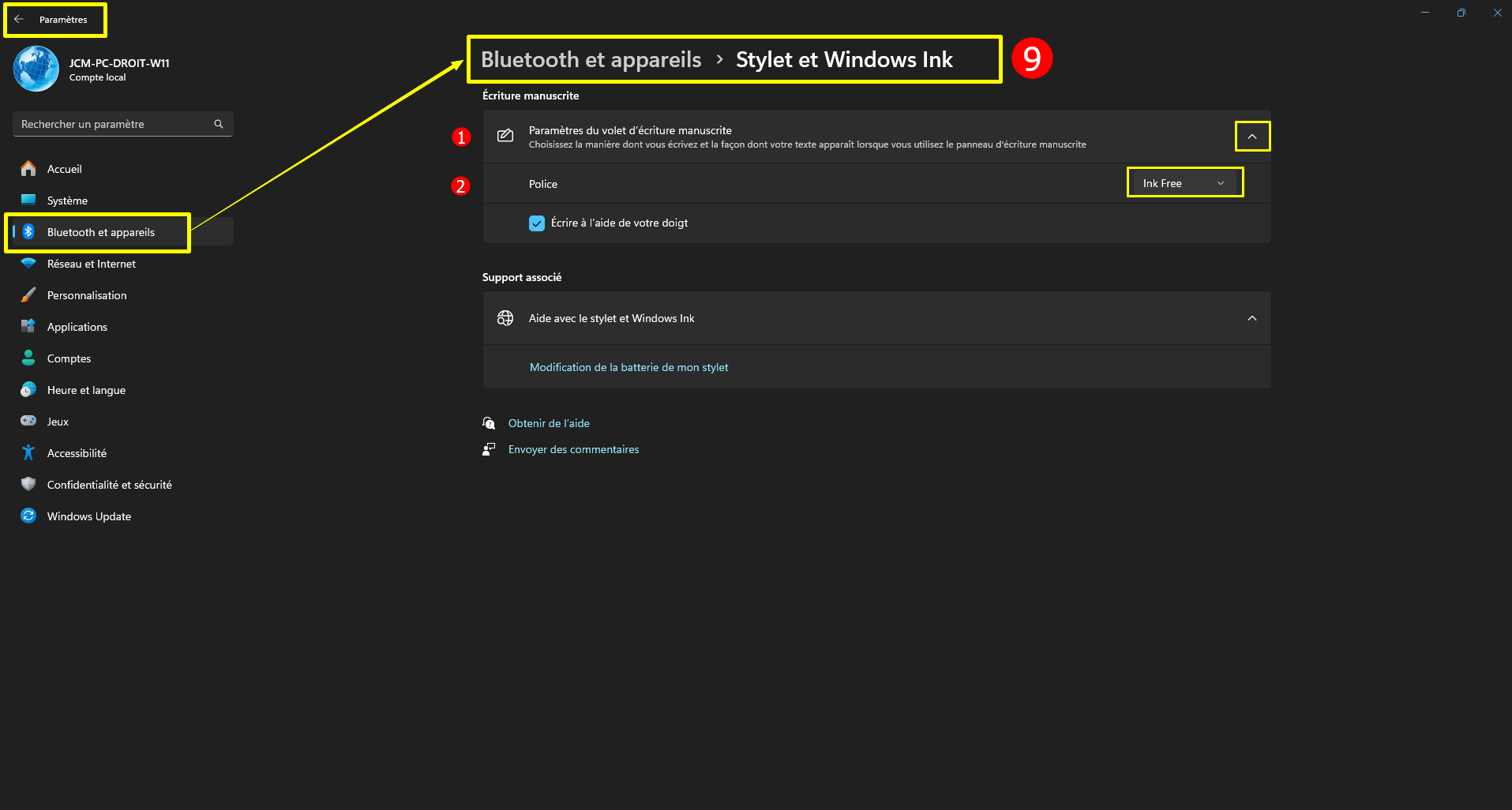Open Système settings page

[x=123, y=201]
